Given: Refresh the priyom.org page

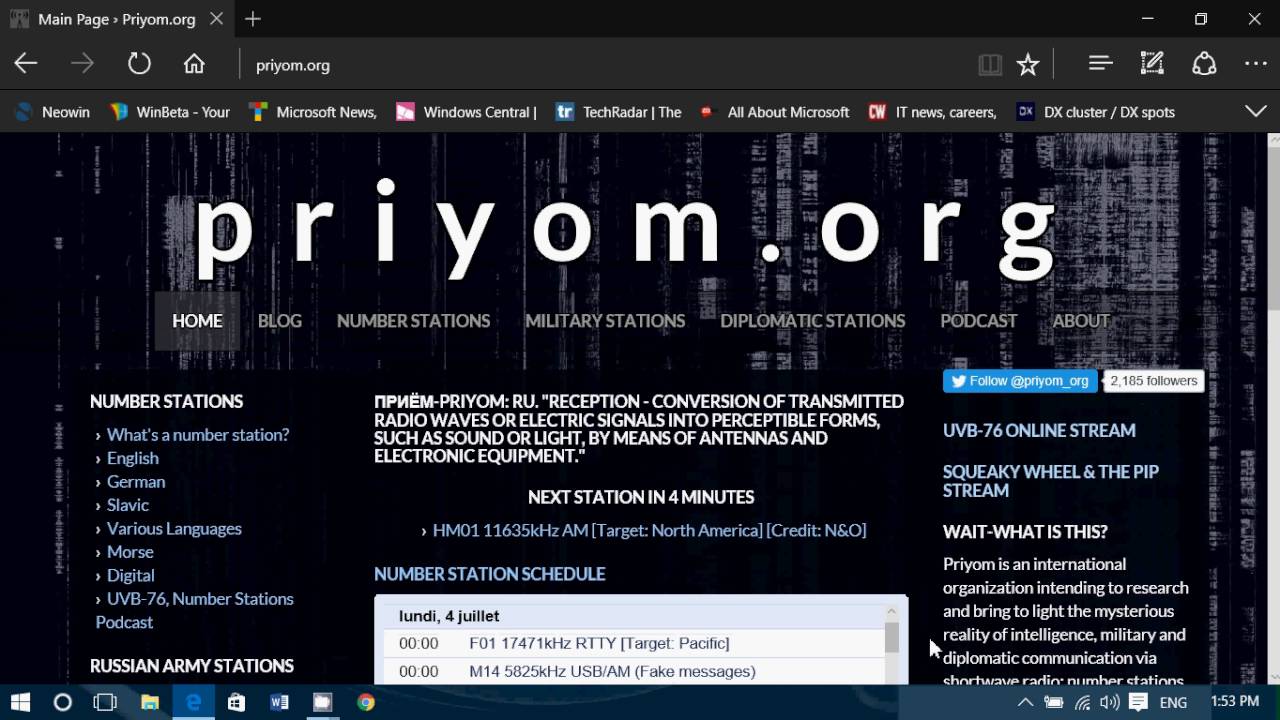Looking at the screenshot, I should coord(139,64).
